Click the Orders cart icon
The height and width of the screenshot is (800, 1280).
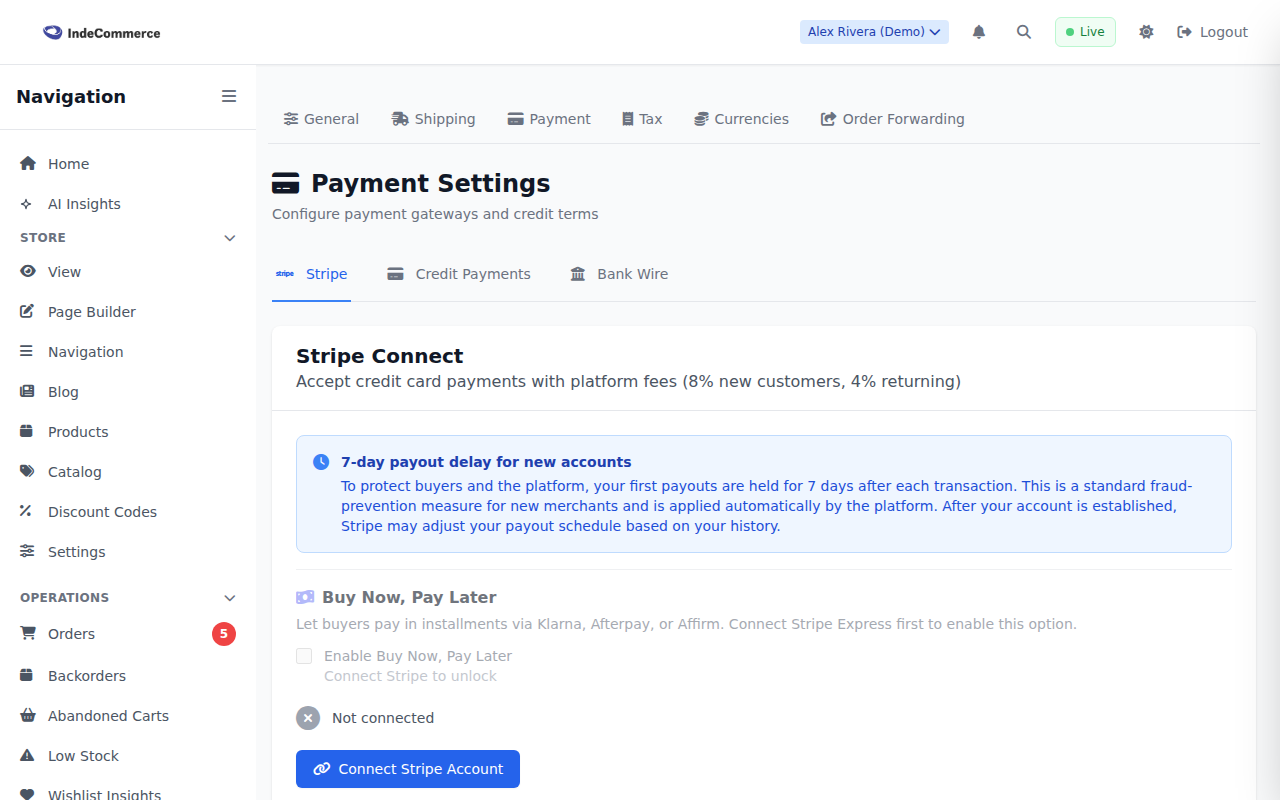27,633
